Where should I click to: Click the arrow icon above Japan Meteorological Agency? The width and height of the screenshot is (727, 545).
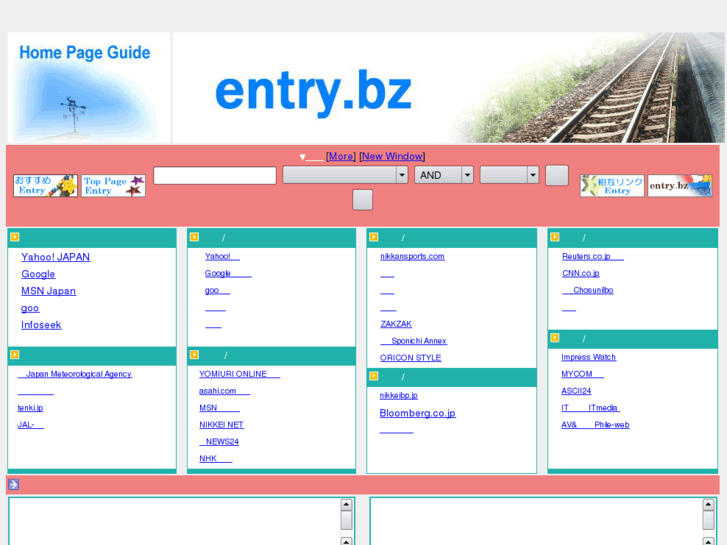pyautogui.click(x=15, y=354)
